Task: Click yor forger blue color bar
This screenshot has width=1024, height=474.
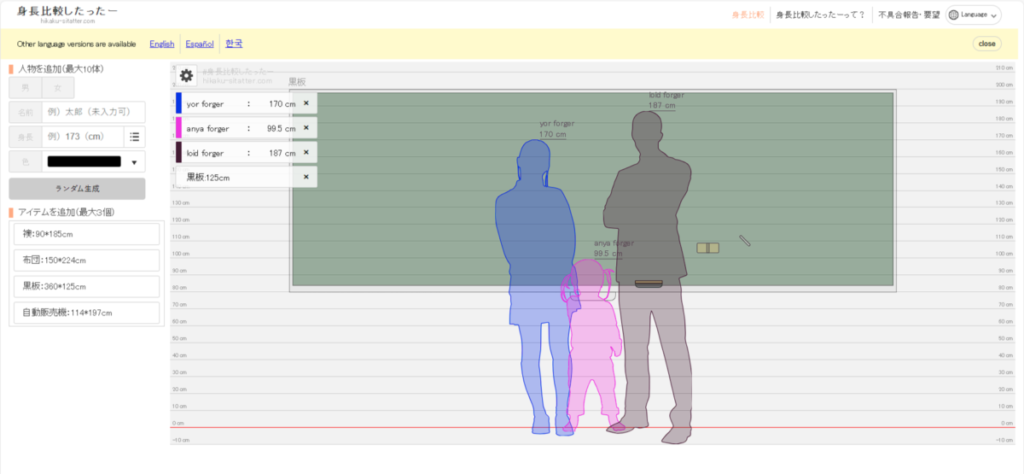Action: [178, 104]
